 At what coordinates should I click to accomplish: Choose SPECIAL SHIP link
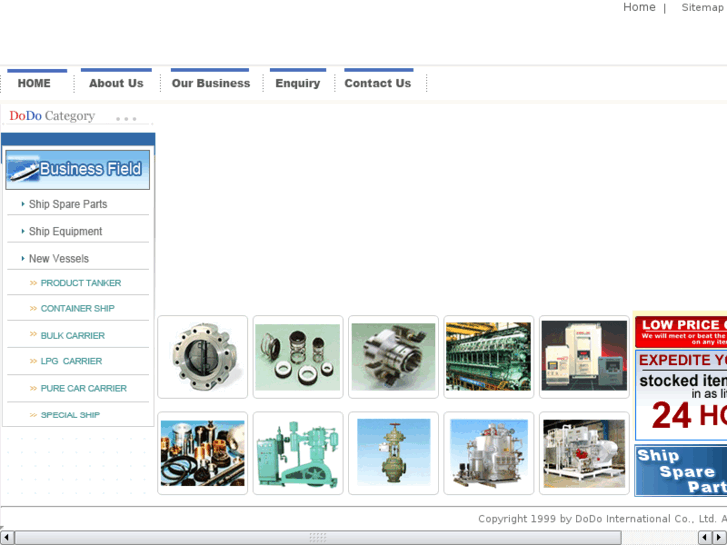[x=70, y=415]
